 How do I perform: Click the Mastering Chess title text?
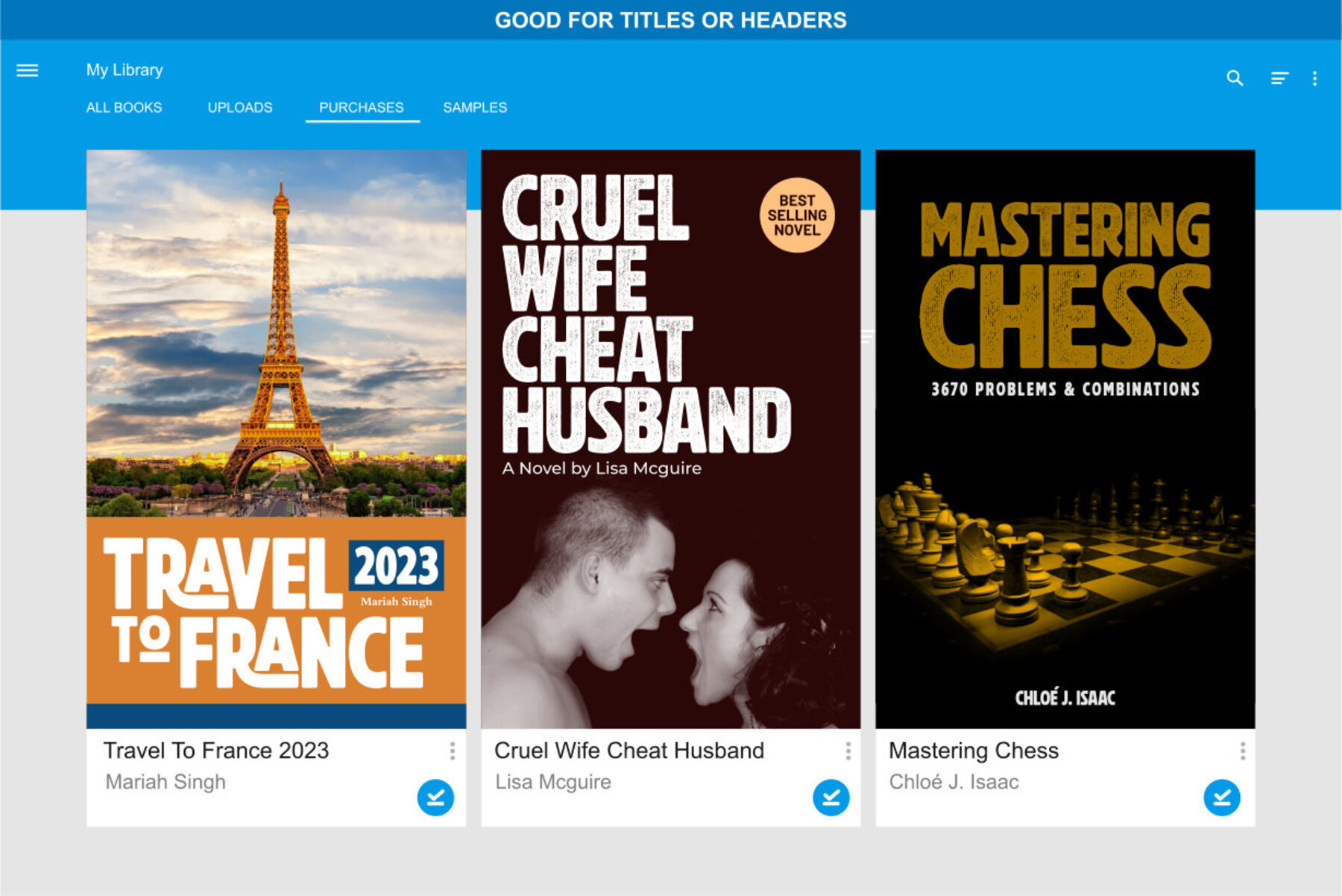click(974, 751)
